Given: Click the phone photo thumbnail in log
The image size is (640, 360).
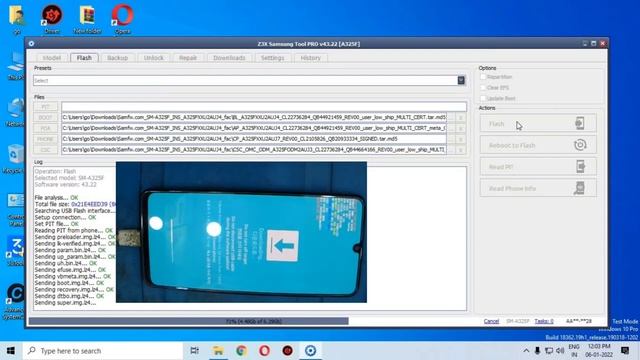Looking at the screenshot, I should (x=241, y=232).
